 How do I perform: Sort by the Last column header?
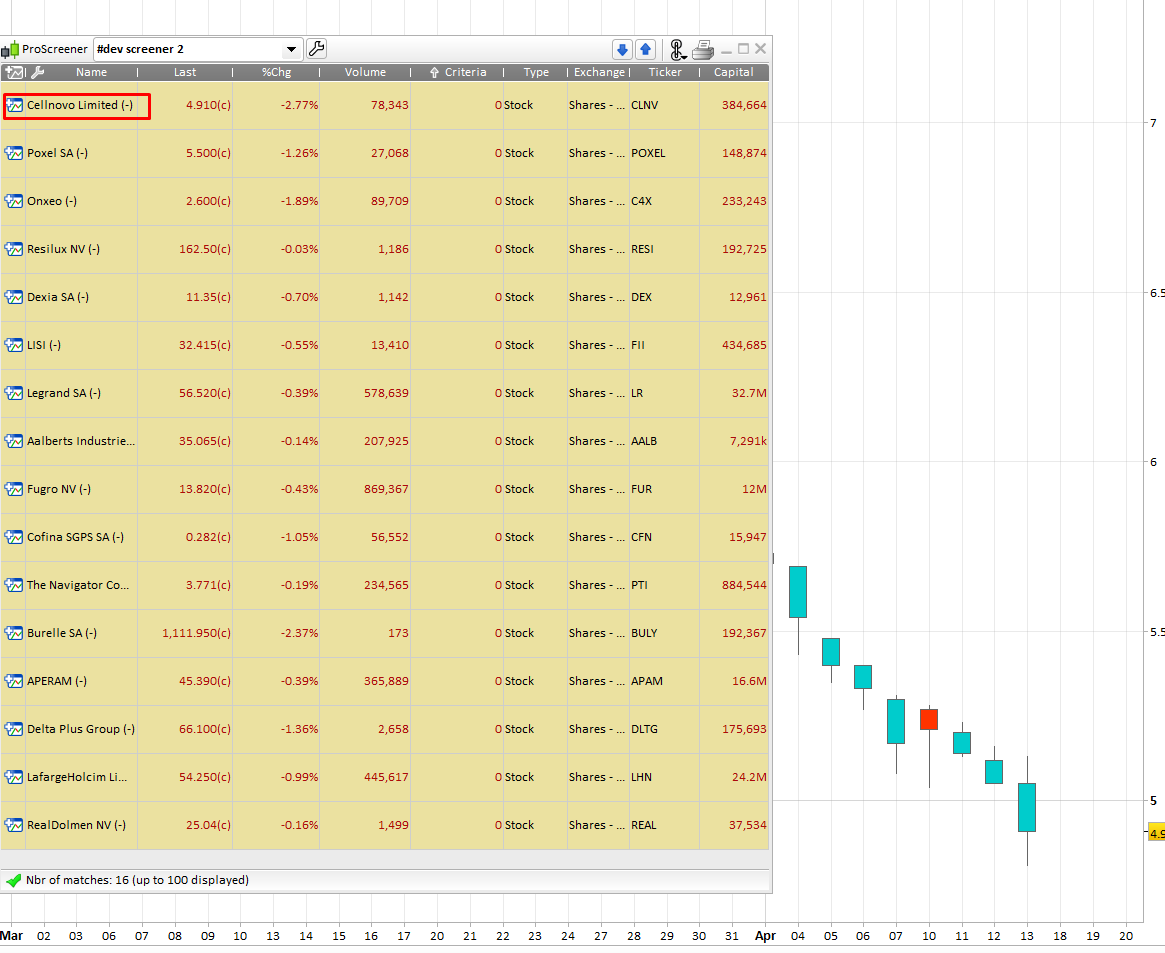[x=185, y=72]
